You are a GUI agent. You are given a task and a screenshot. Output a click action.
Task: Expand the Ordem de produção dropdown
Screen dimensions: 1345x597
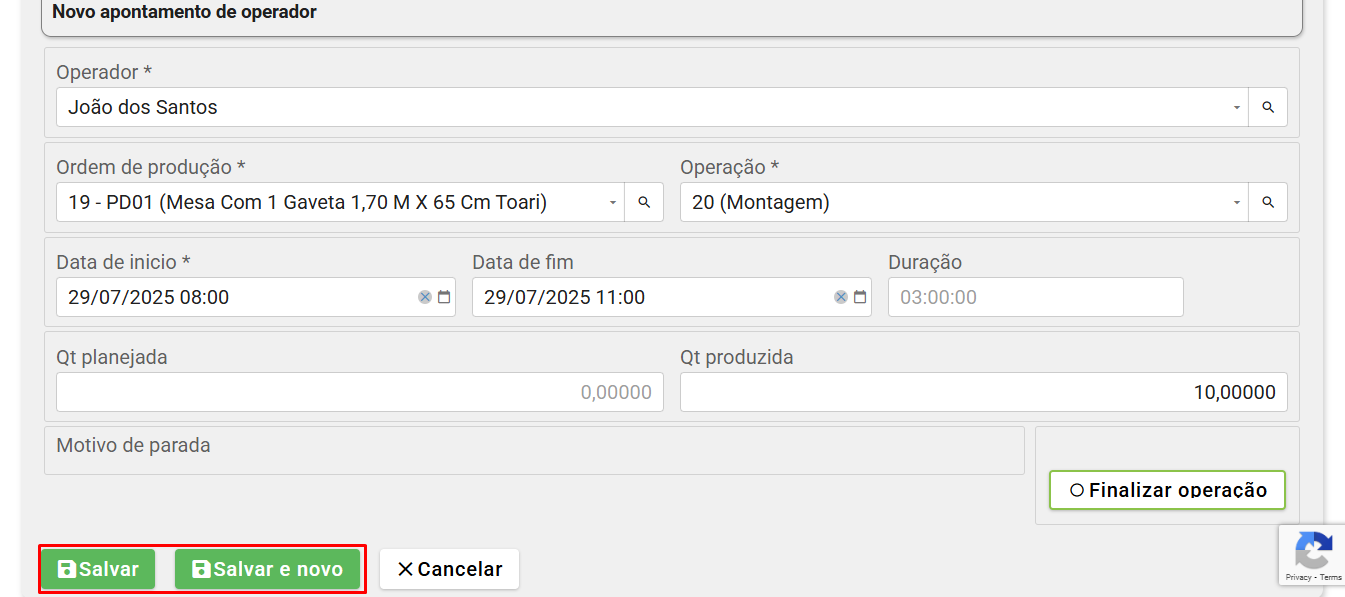613,202
